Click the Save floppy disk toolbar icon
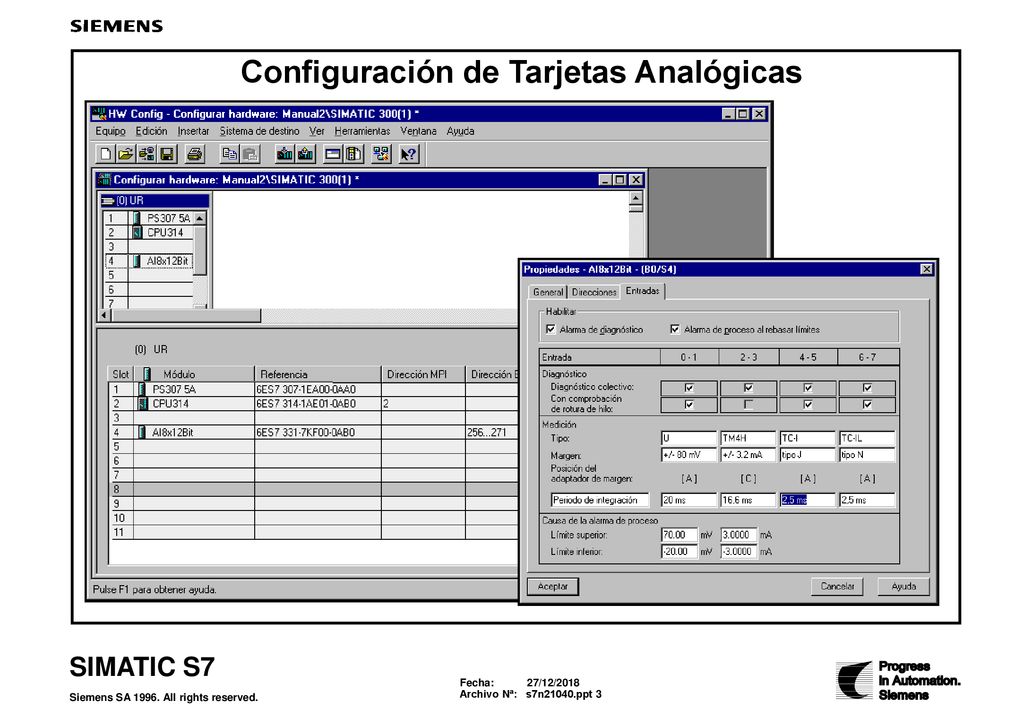1024x709 pixels. pos(167,154)
